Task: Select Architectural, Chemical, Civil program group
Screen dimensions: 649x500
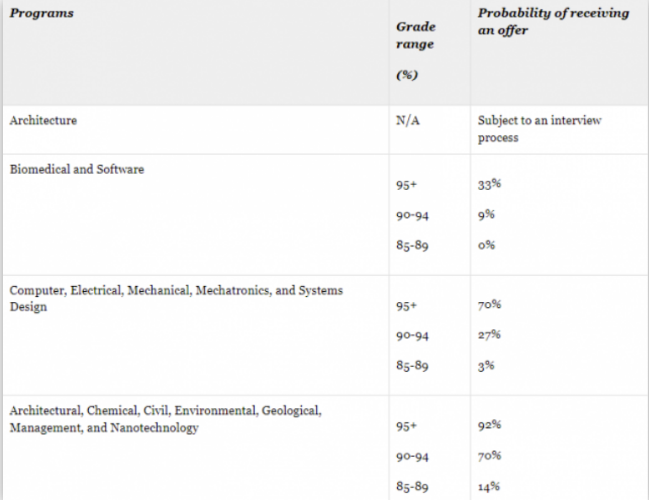Action: tap(165, 419)
